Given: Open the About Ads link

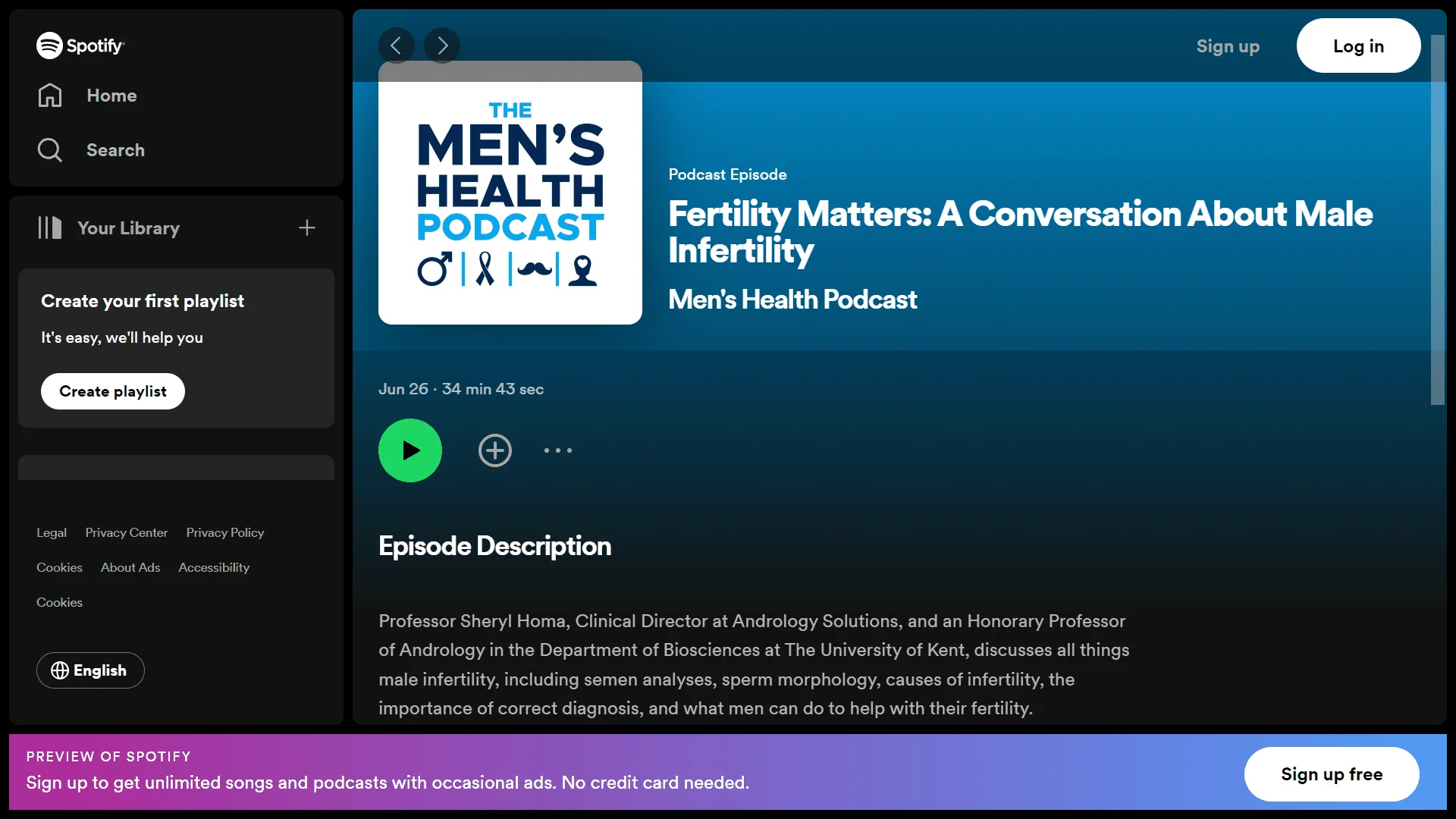Looking at the screenshot, I should [x=130, y=567].
